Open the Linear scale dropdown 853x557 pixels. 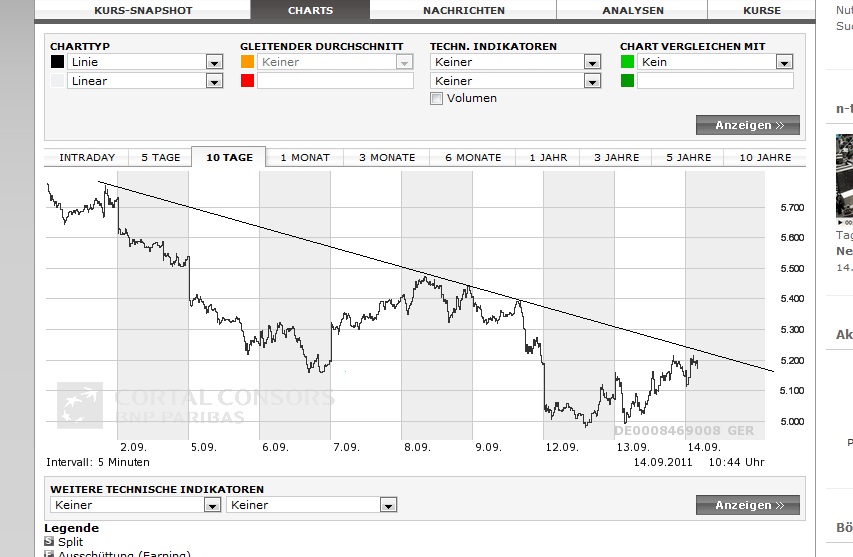(x=214, y=81)
